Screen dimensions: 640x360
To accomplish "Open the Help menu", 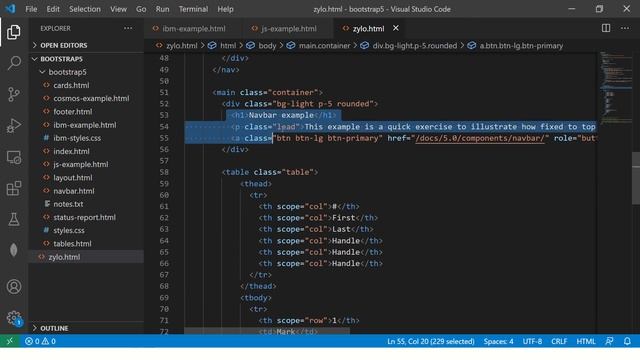I will 225,9.
